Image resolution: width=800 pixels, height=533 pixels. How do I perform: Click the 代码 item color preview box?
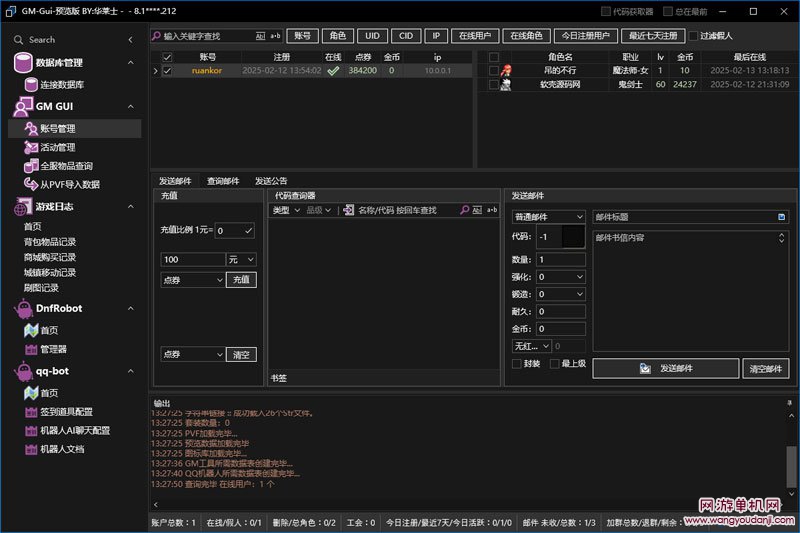click(573, 237)
